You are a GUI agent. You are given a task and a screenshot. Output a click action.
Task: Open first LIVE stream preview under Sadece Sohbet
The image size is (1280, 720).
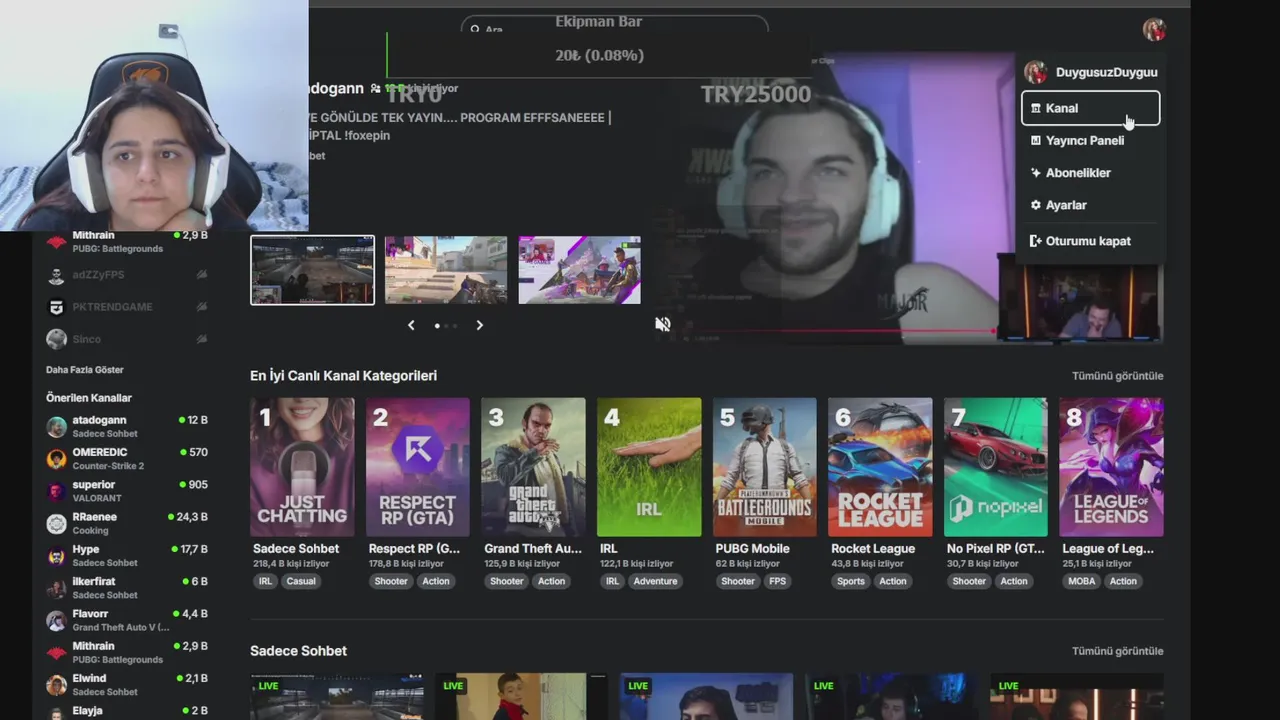coord(336,697)
